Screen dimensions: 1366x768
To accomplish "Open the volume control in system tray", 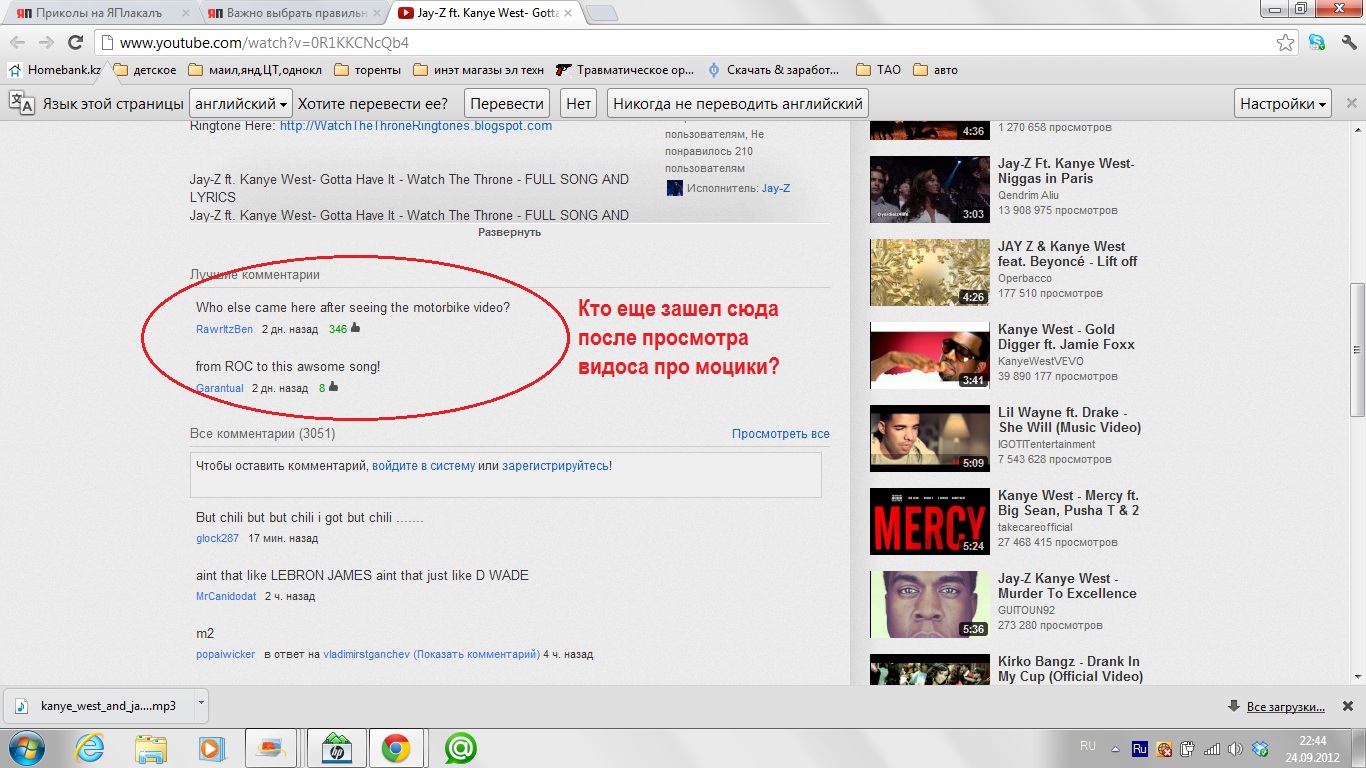I will (1236, 748).
